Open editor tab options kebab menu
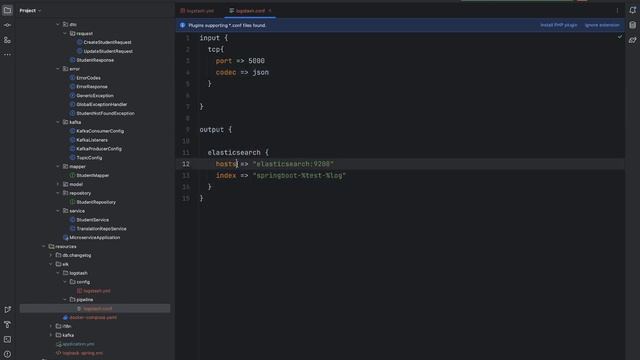The height and width of the screenshot is (360, 640). 617,11
